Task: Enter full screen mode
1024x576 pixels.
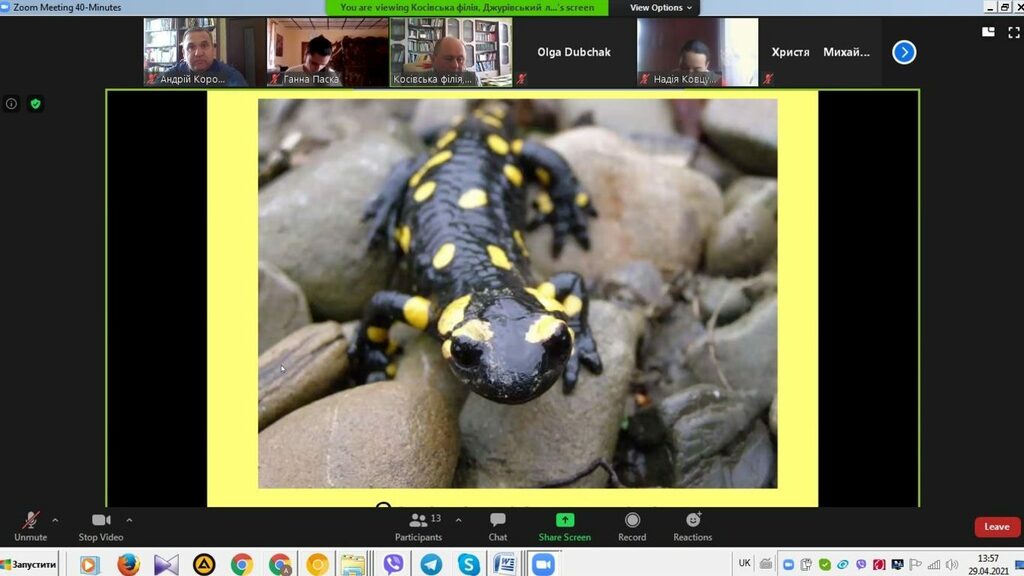Action: pos(1014,32)
